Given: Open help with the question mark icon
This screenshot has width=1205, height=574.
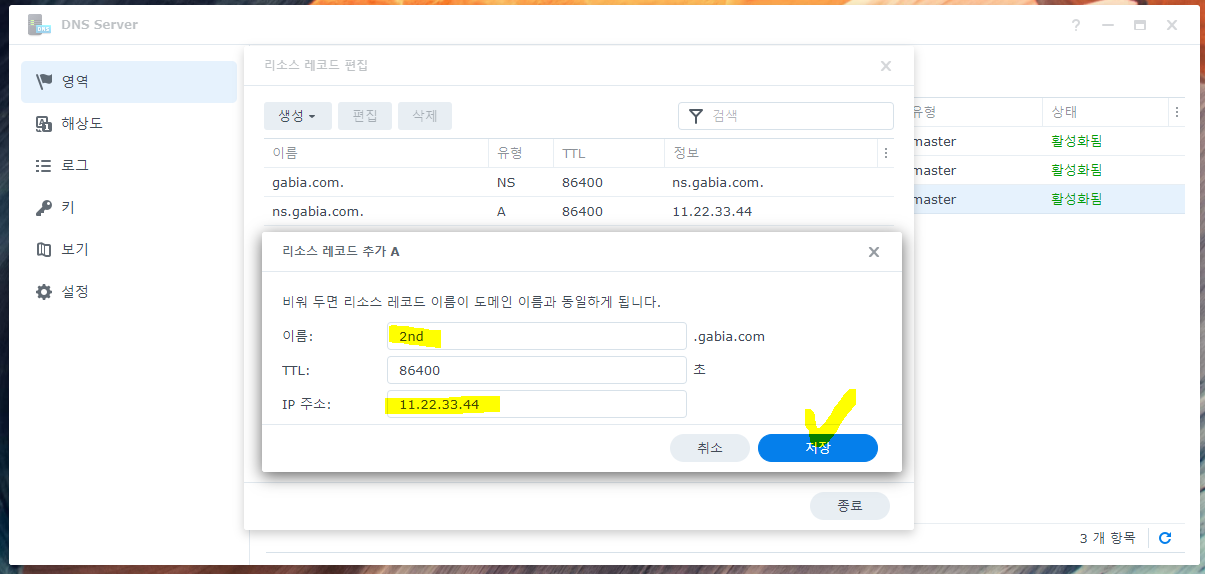Looking at the screenshot, I should (1076, 25).
